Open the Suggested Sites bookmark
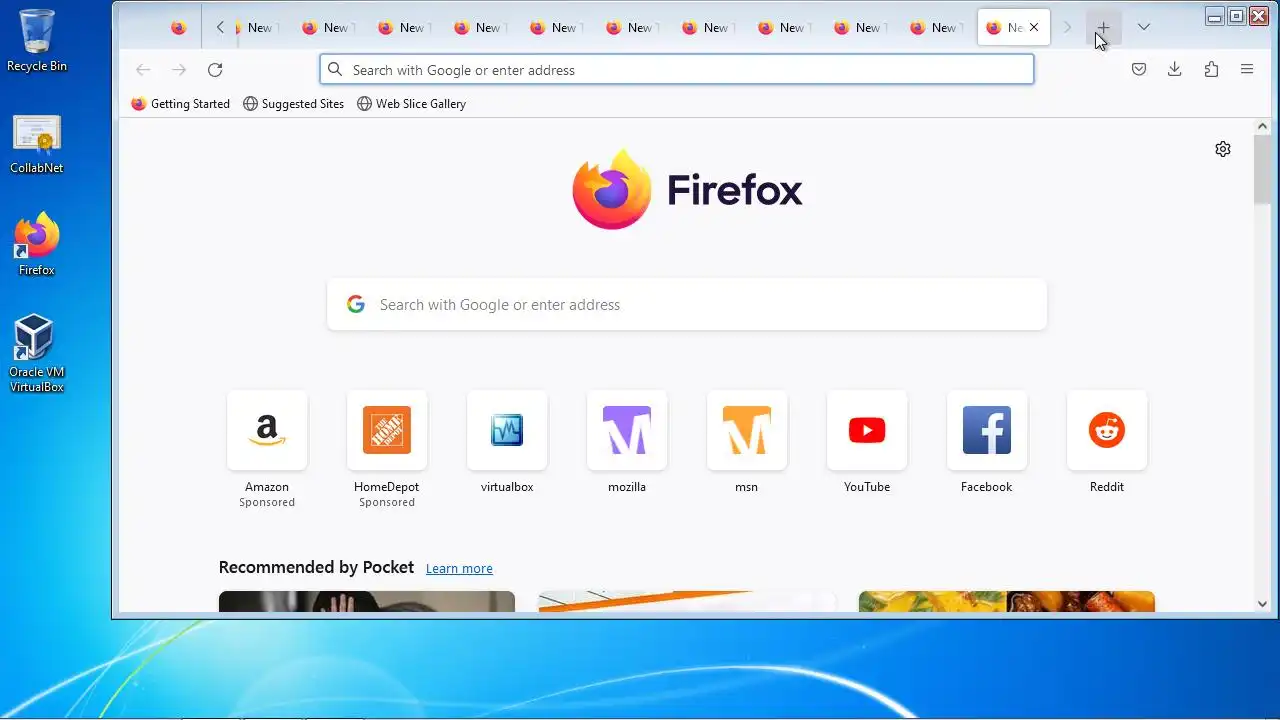Viewport: 1280px width, 720px height. coord(294,103)
